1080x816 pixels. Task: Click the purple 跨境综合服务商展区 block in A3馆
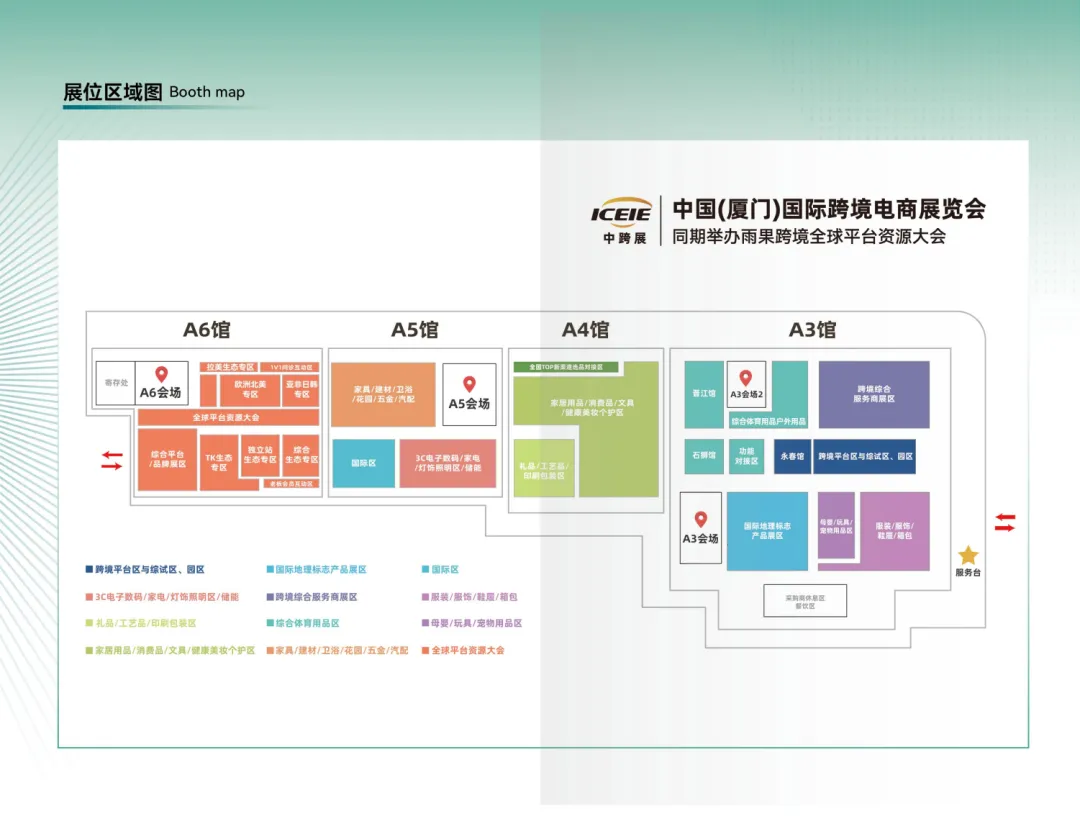[x=873, y=395]
